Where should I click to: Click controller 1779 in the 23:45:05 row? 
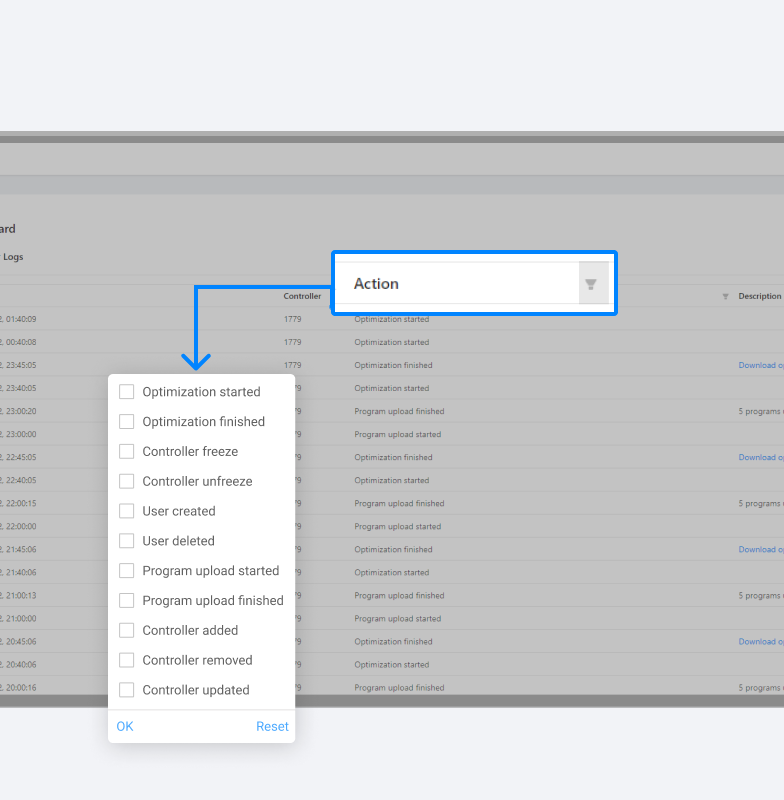[x=292, y=365]
